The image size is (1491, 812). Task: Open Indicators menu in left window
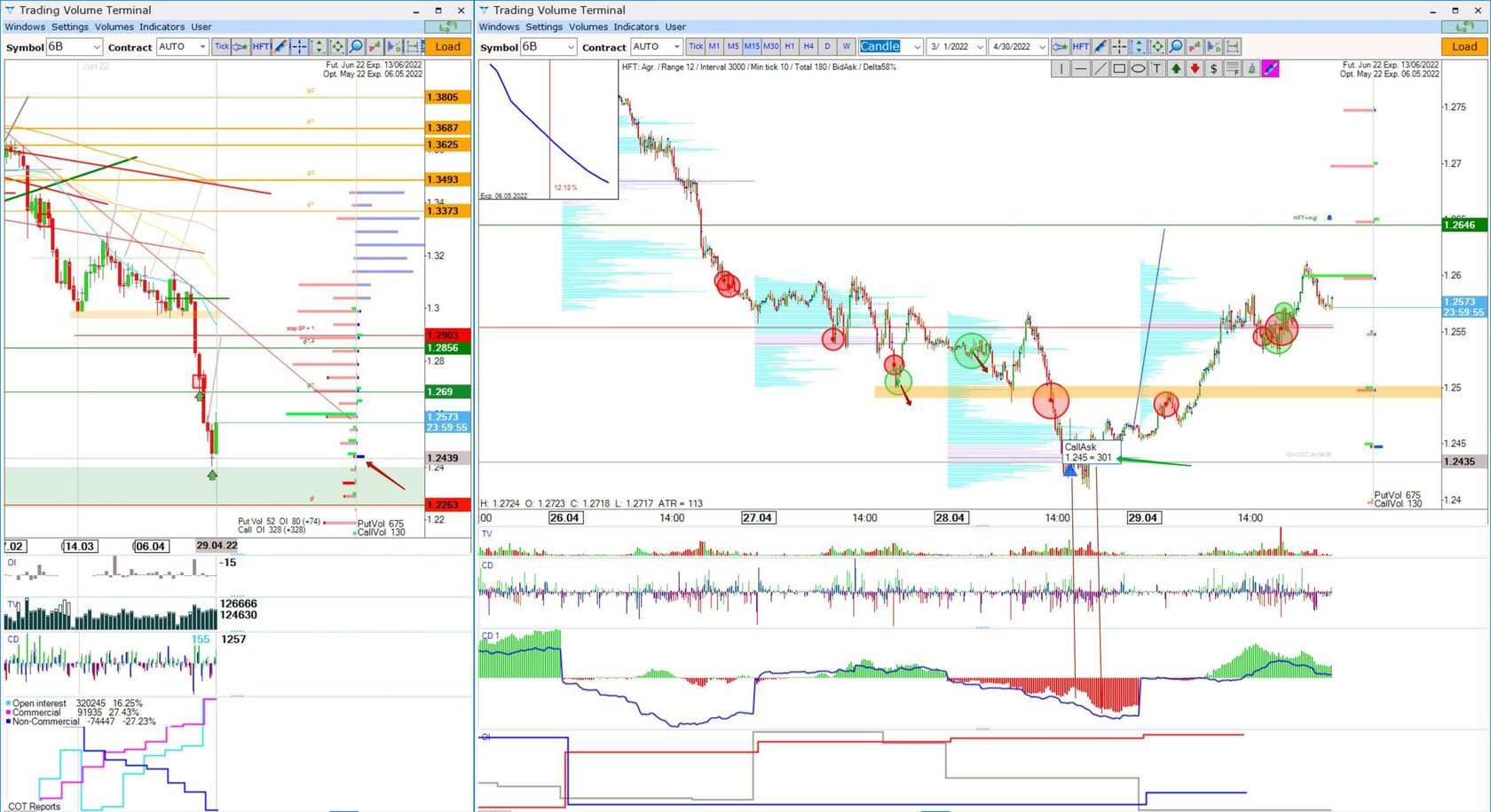162,27
